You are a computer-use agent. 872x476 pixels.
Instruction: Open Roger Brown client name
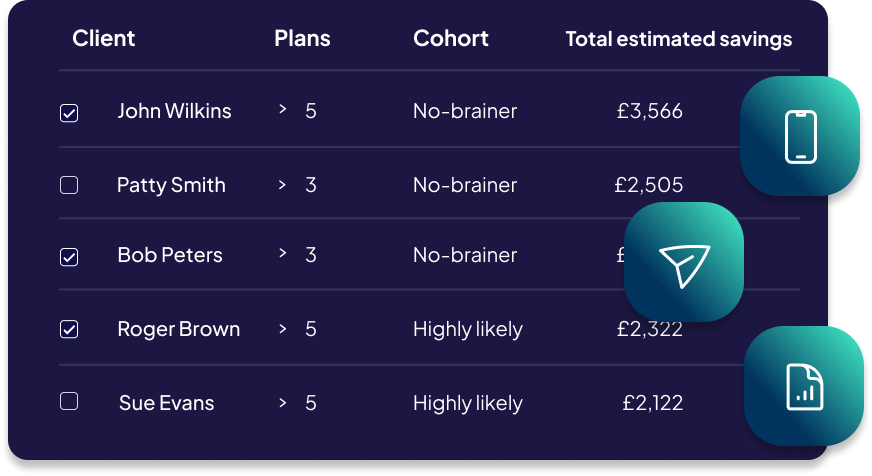(179, 329)
